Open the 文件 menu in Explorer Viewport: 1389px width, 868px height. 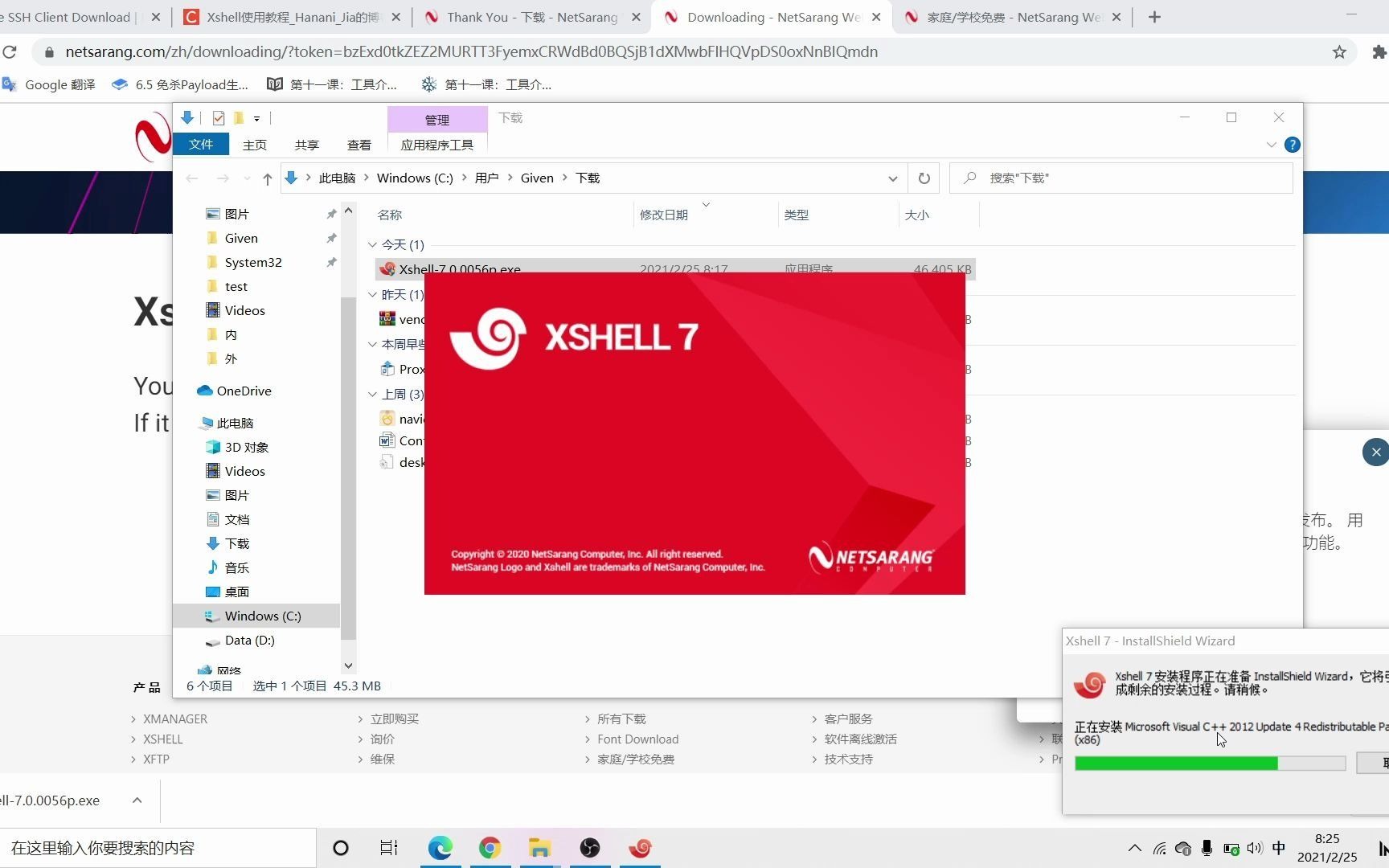201,145
